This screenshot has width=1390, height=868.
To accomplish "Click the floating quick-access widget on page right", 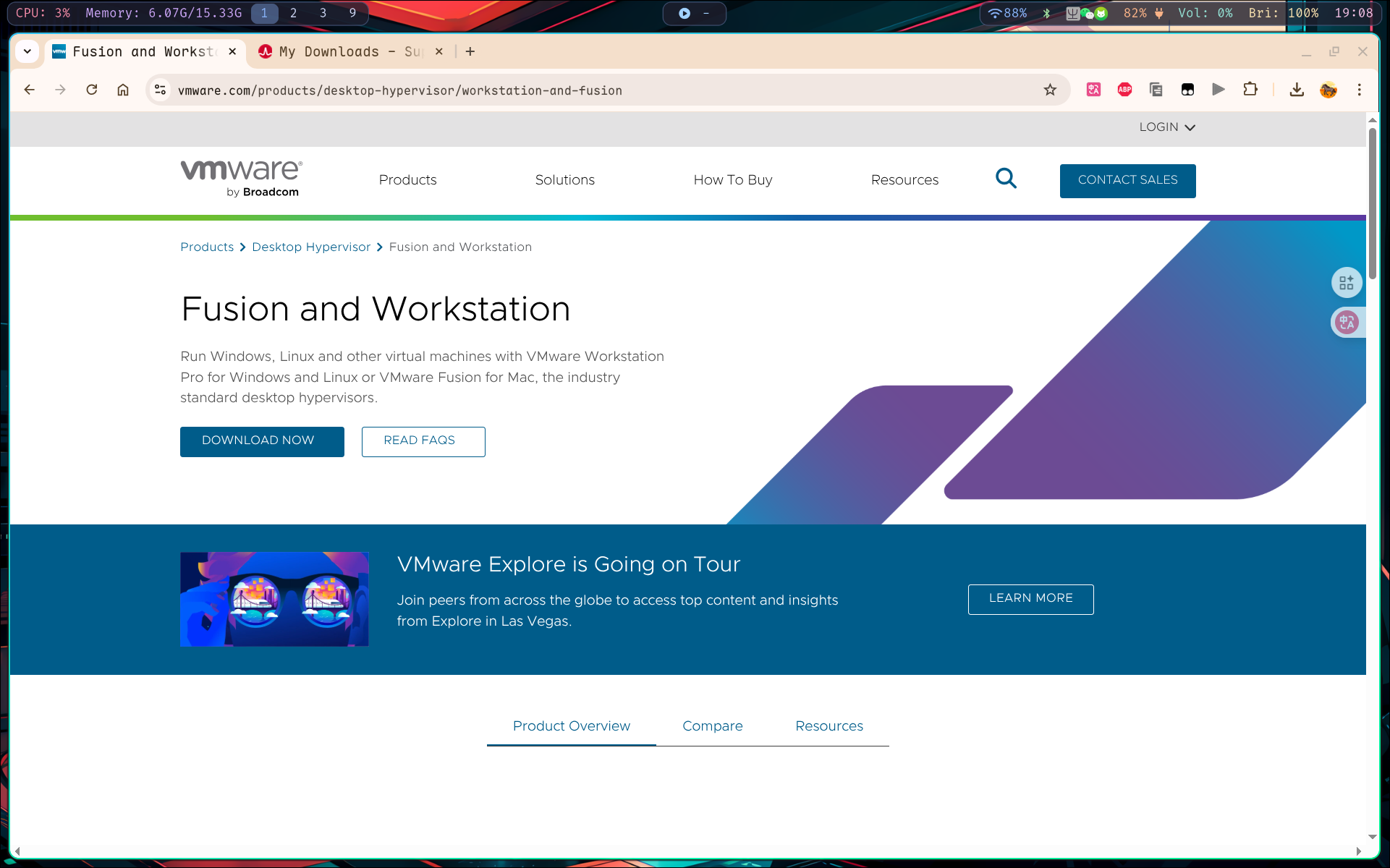I will click(1347, 282).
